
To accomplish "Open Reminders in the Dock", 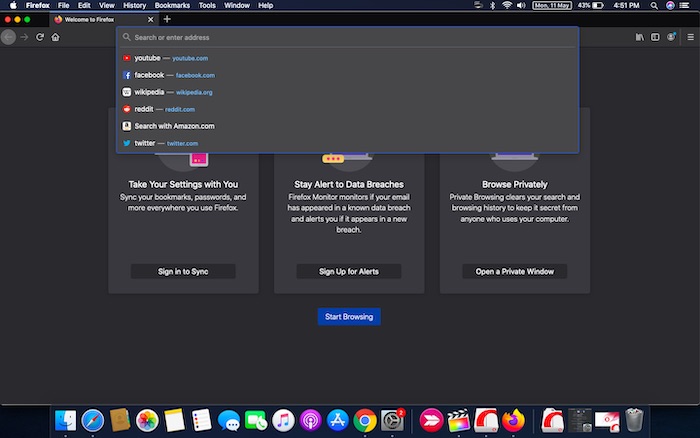I will [x=201, y=421].
